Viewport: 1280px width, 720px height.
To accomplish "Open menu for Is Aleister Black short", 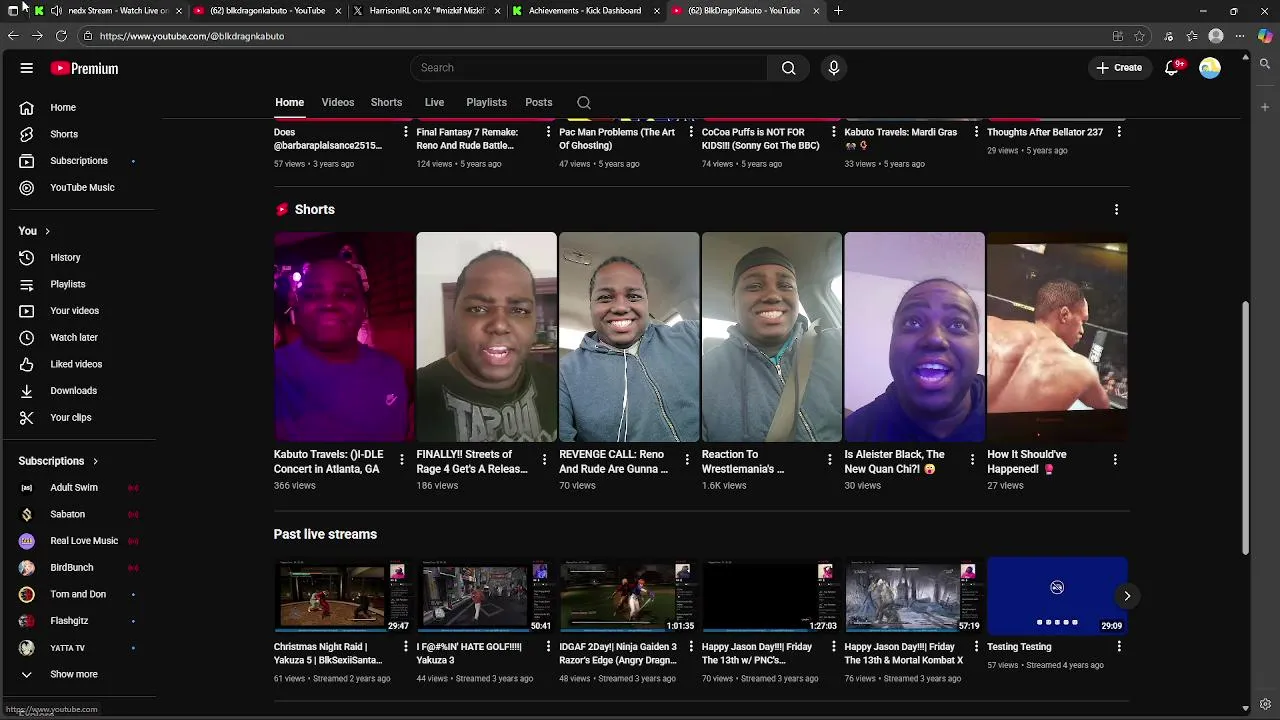I will 972,459.
